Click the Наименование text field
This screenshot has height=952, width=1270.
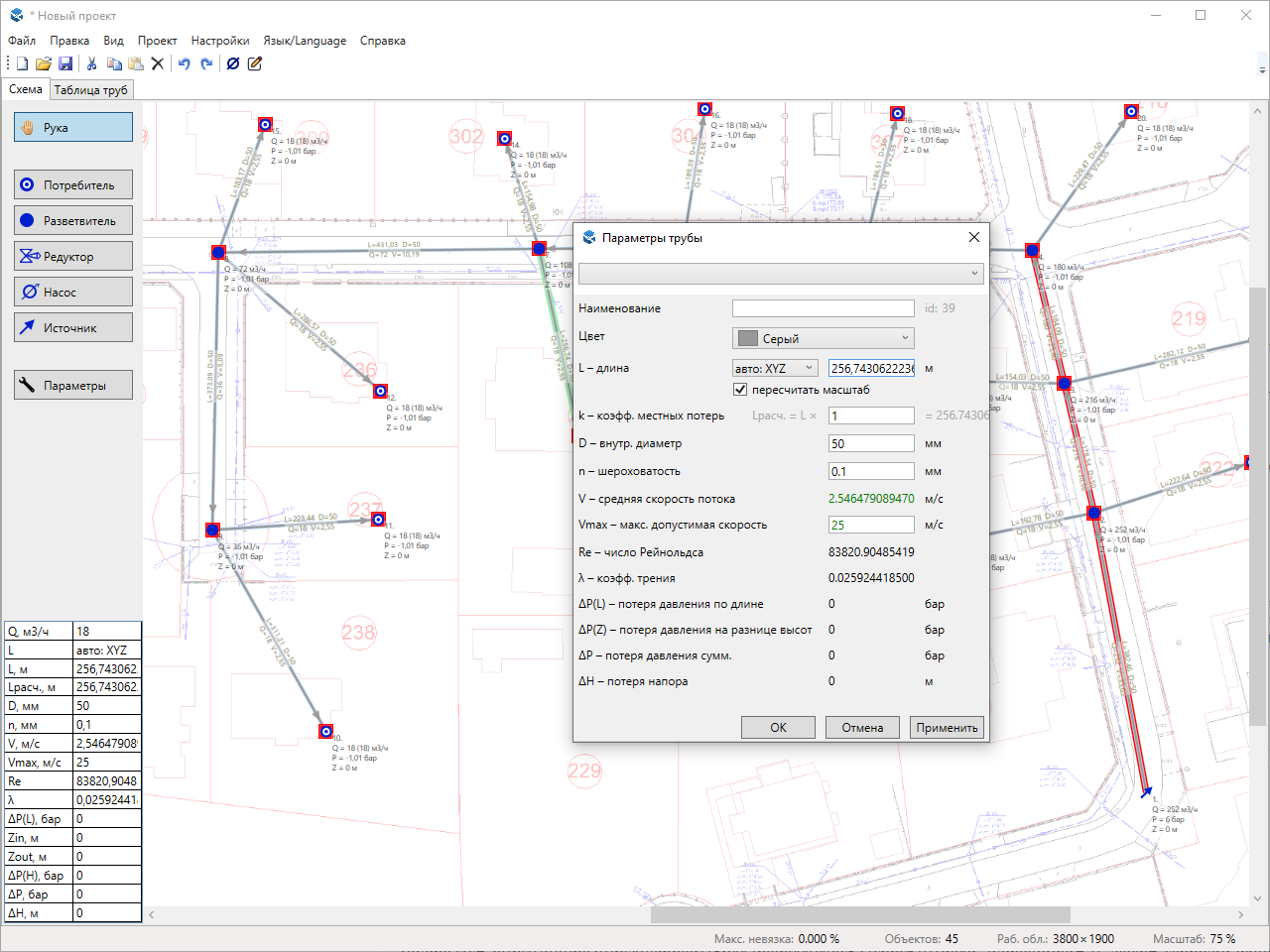coord(823,308)
